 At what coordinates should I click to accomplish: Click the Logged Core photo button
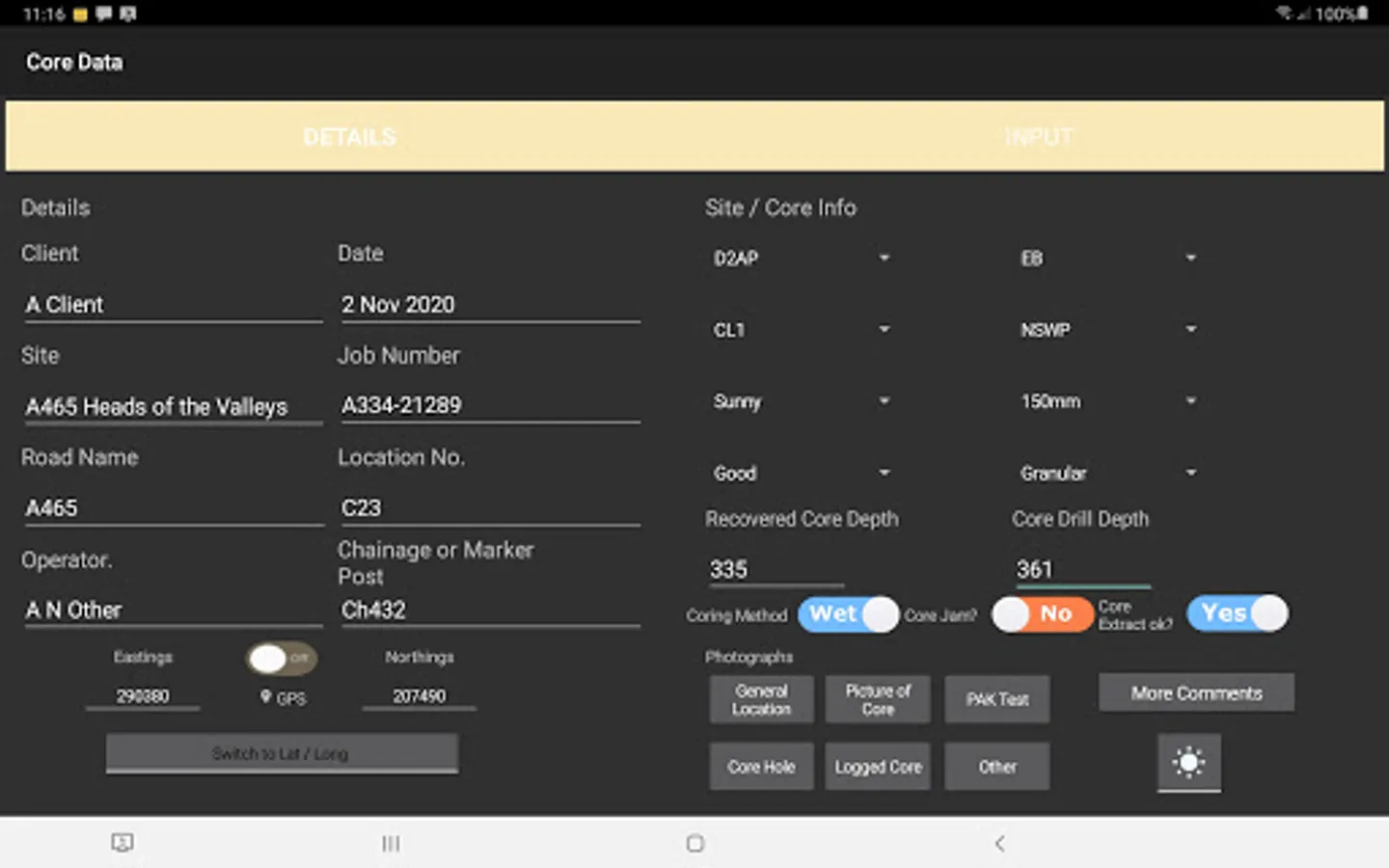(878, 767)
